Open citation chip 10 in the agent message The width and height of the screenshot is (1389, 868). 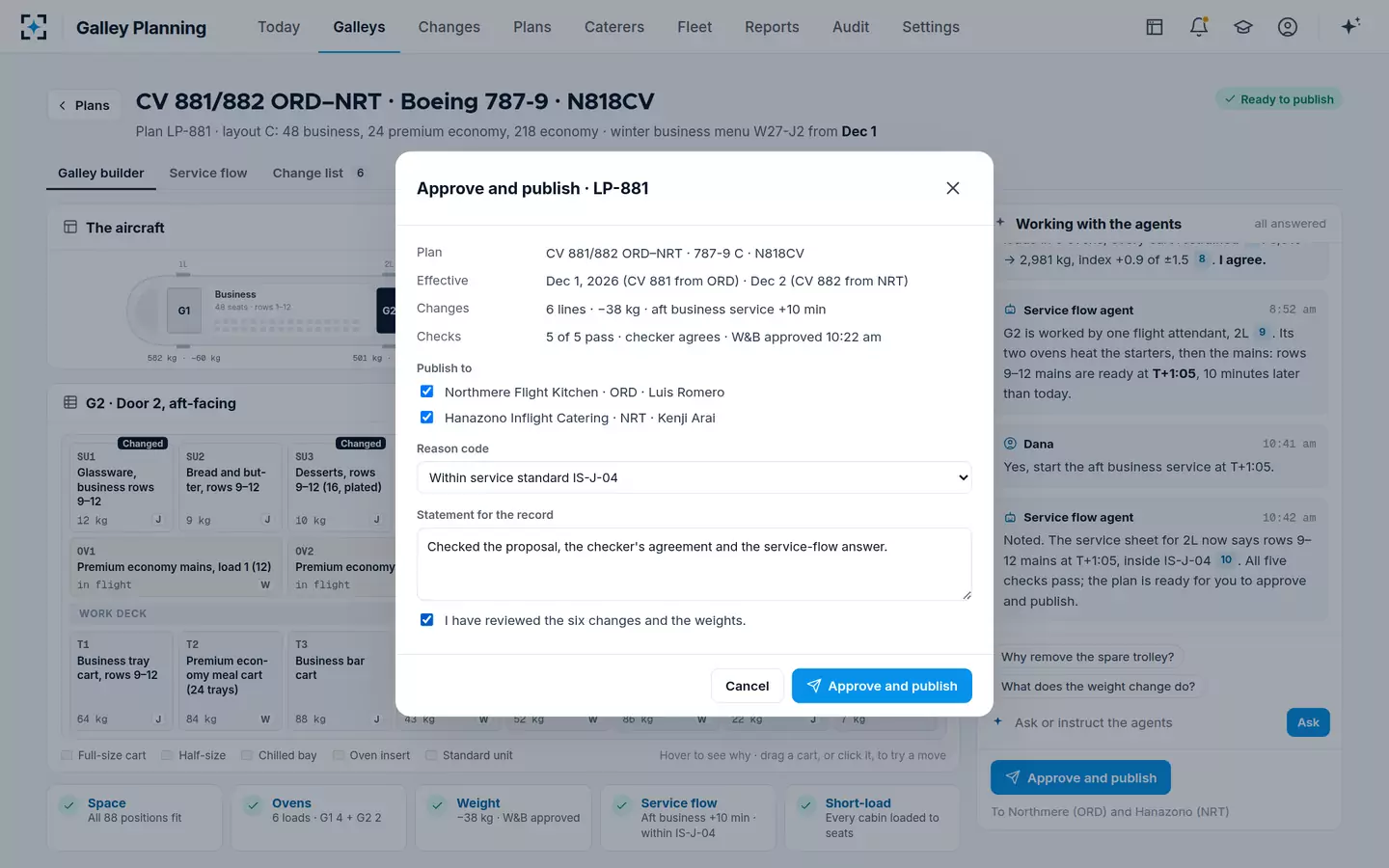1226,559
